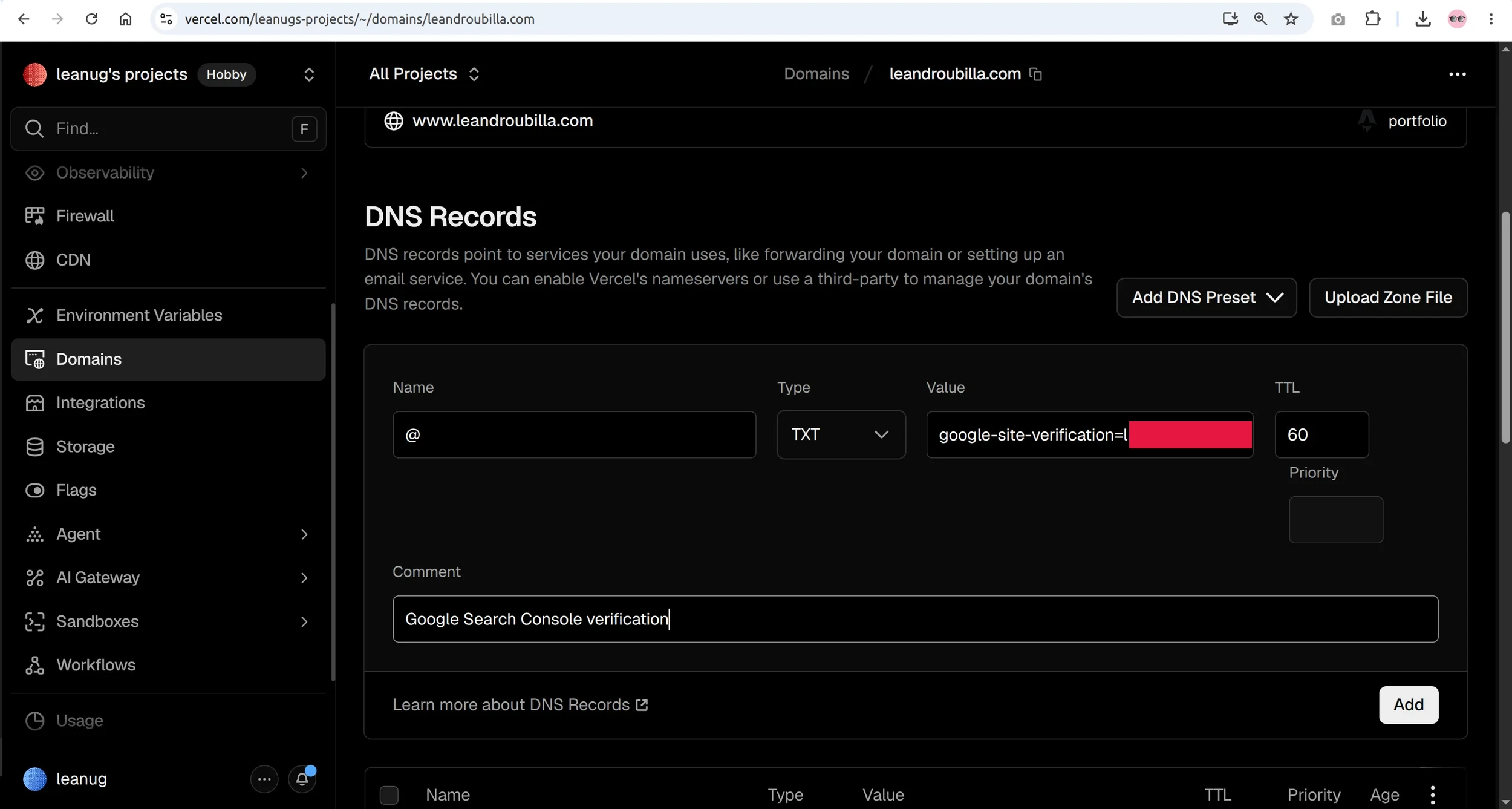Open Integrations in the sidebar
The height and width of the screenshot is (809, 1512).
pyautogui.click(x=168, y=402)
